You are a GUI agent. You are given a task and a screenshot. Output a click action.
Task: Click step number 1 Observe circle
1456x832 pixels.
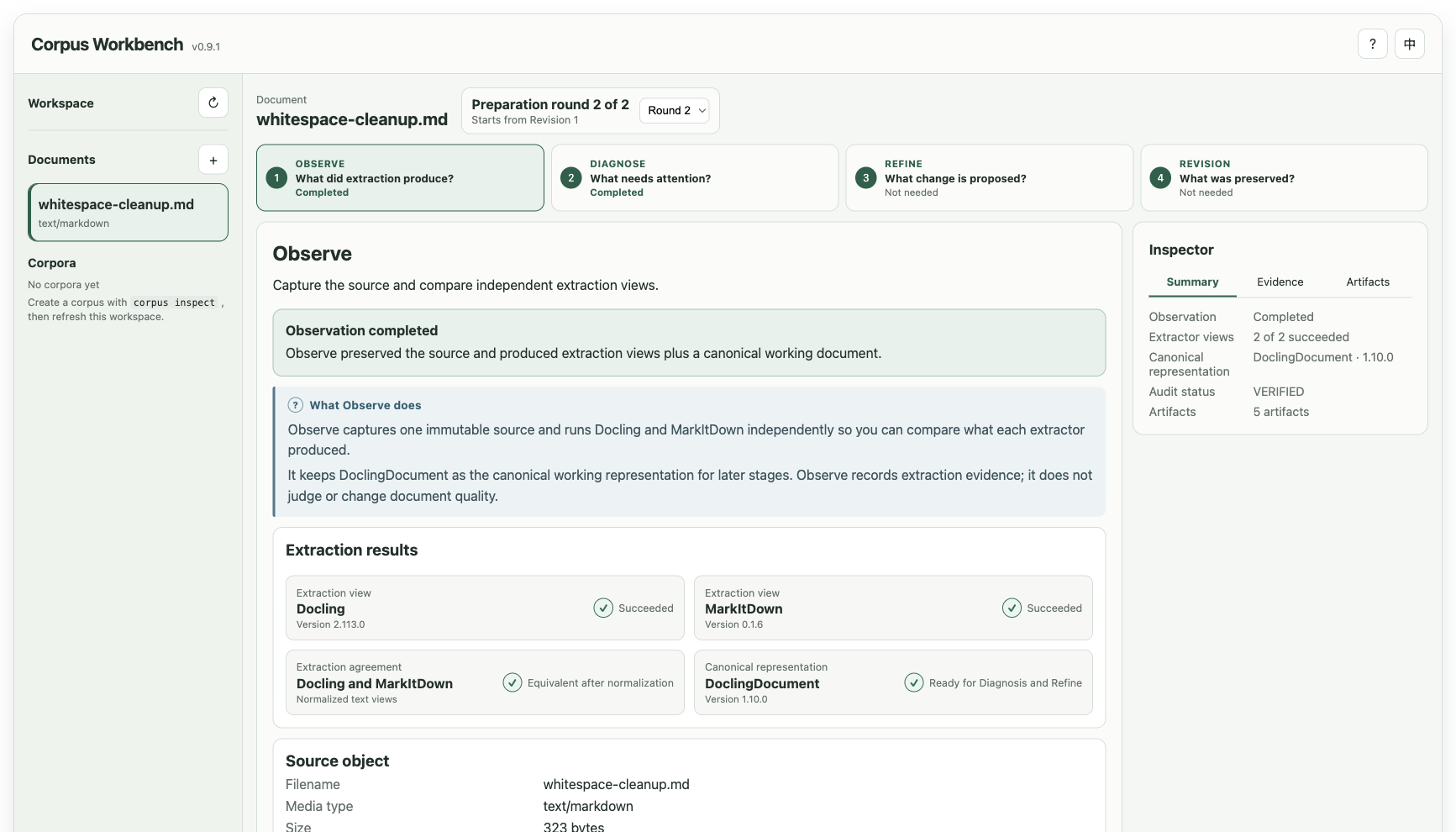pos(276,178)
